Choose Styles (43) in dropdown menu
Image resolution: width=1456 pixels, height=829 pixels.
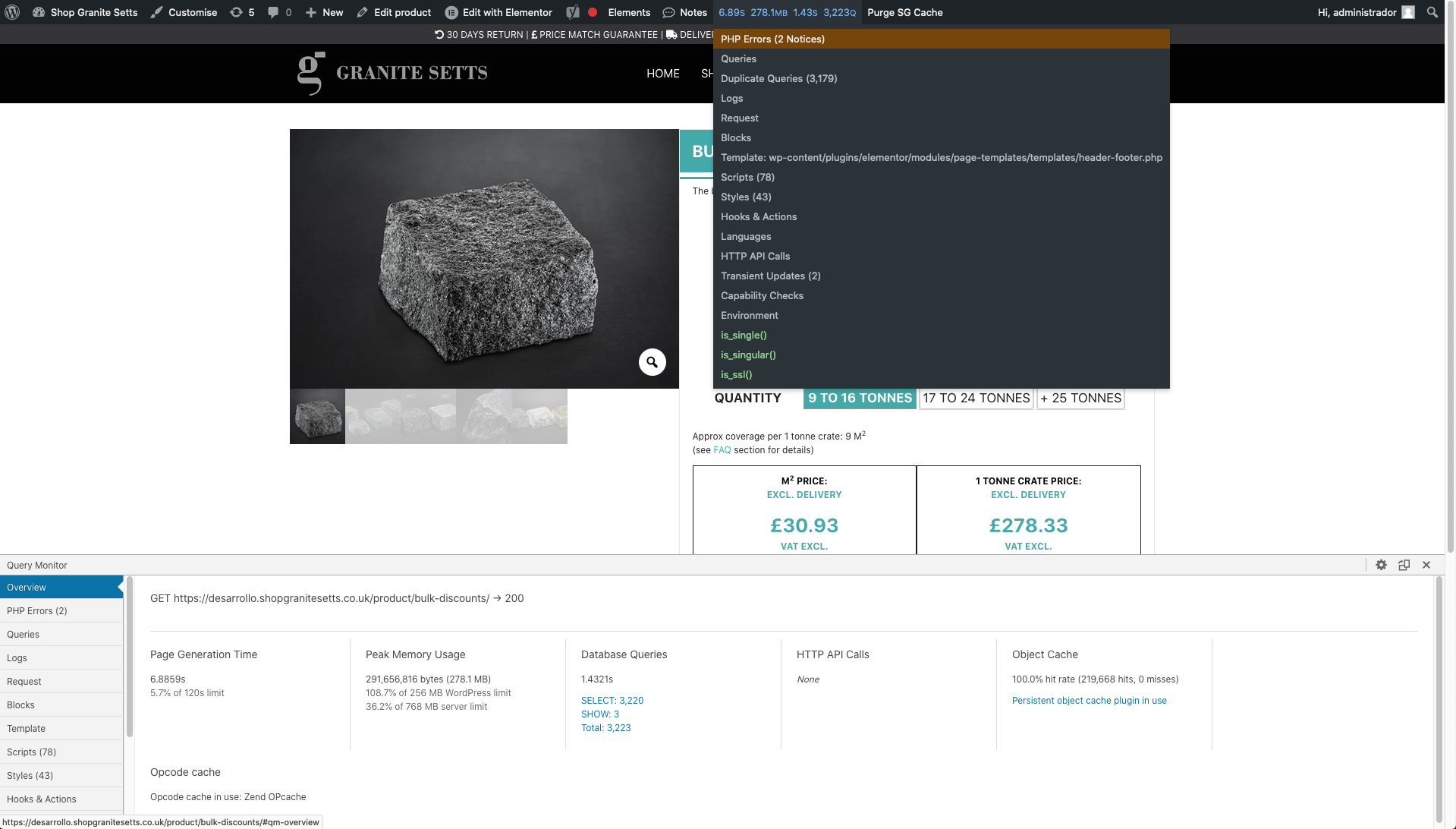click(x=941, y=197)
